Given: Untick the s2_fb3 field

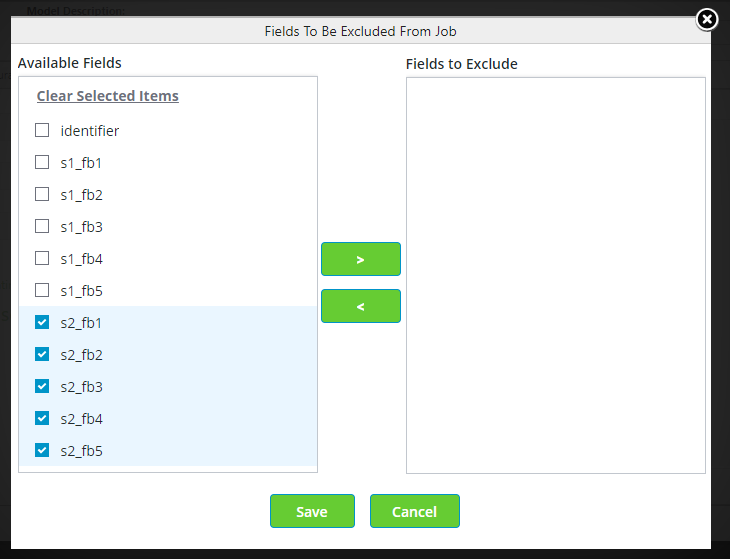Looking at the screenshot, I should pos(42,386).
